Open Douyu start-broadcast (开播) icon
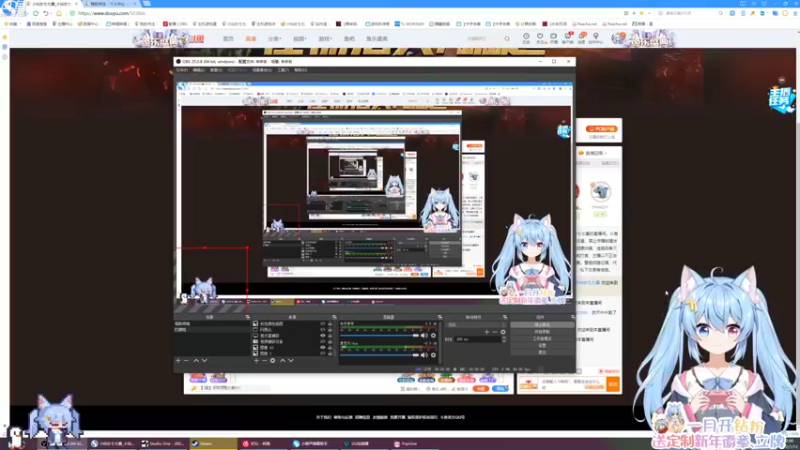The height and width of the screenshot is (450, 800). point(554,38)
